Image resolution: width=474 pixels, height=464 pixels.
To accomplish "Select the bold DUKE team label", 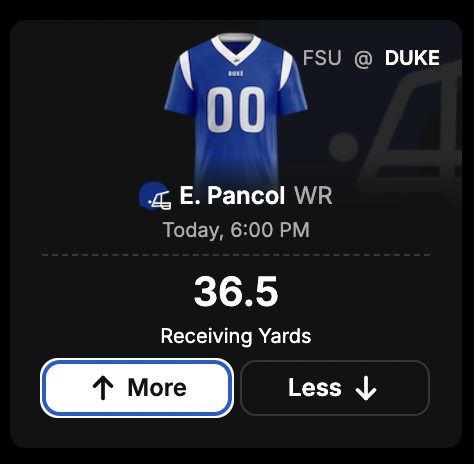I will coord(412,58).
